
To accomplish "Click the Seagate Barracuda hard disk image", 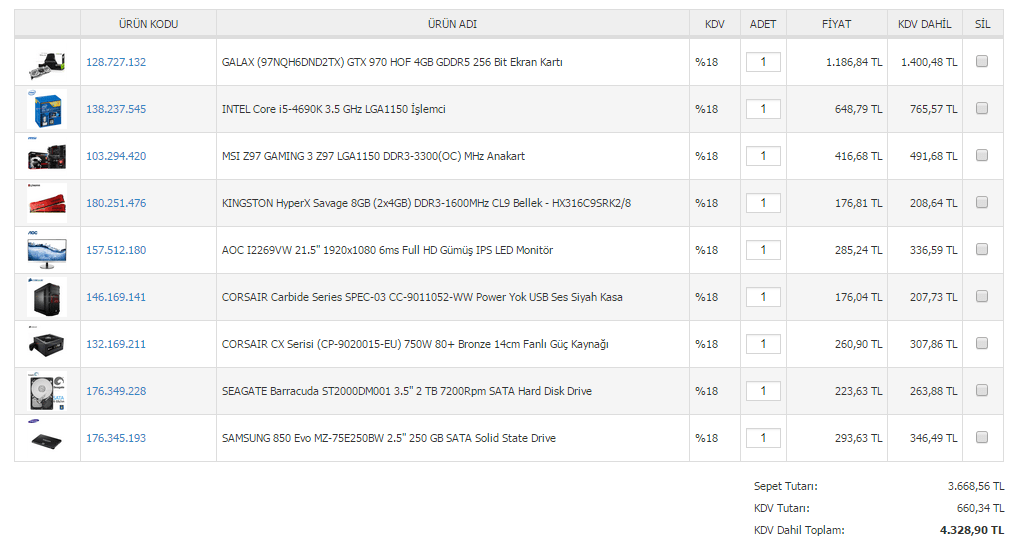I will [47, 391].
